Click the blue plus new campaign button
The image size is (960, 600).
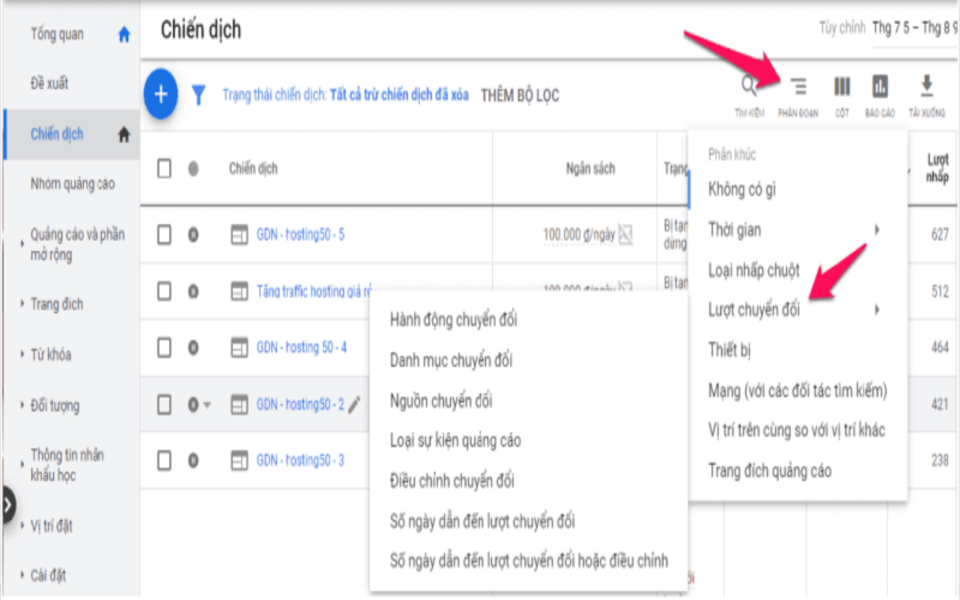[x=161, y=95]
